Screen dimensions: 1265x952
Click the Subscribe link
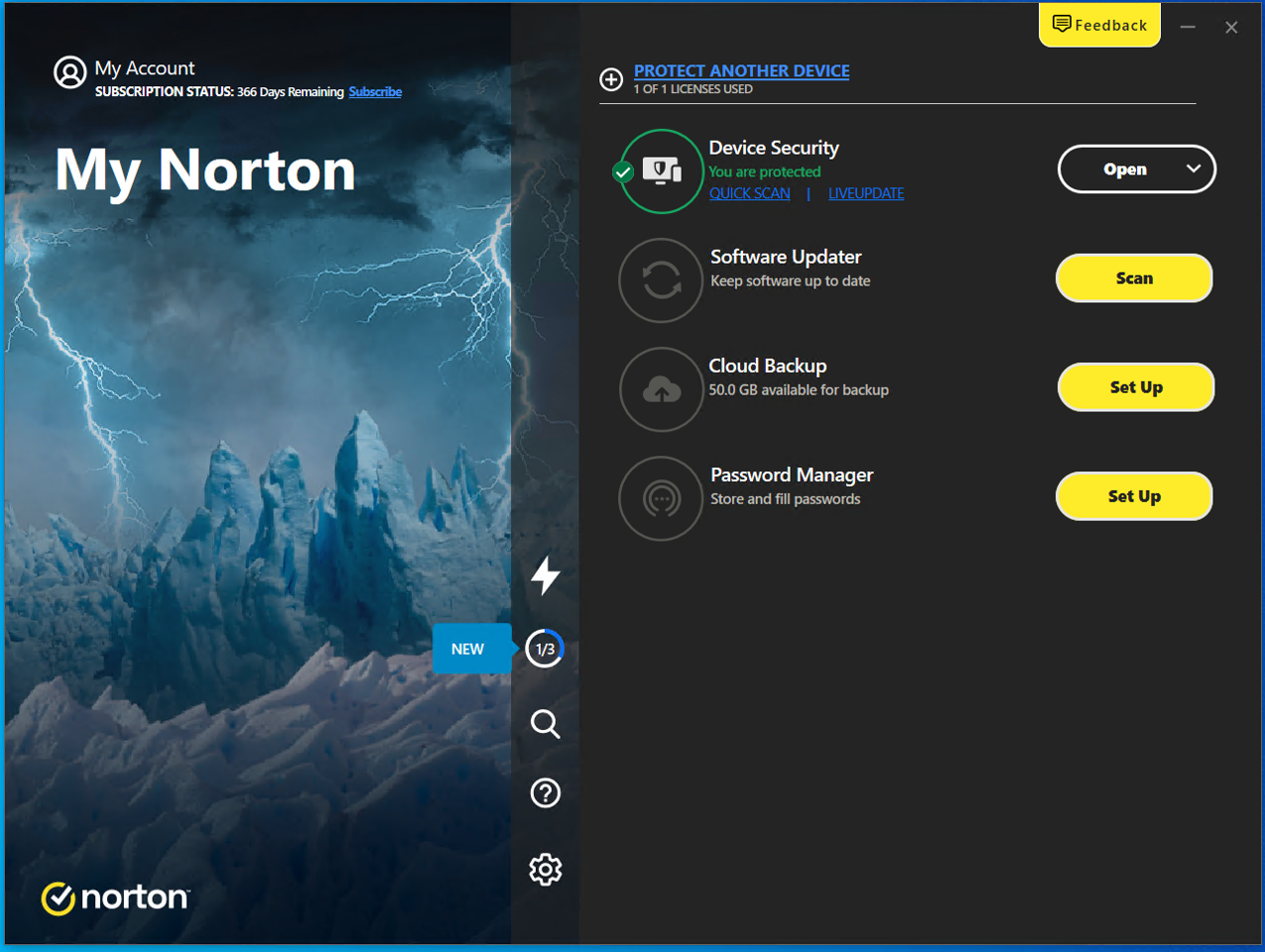click(x=375, y=92)
